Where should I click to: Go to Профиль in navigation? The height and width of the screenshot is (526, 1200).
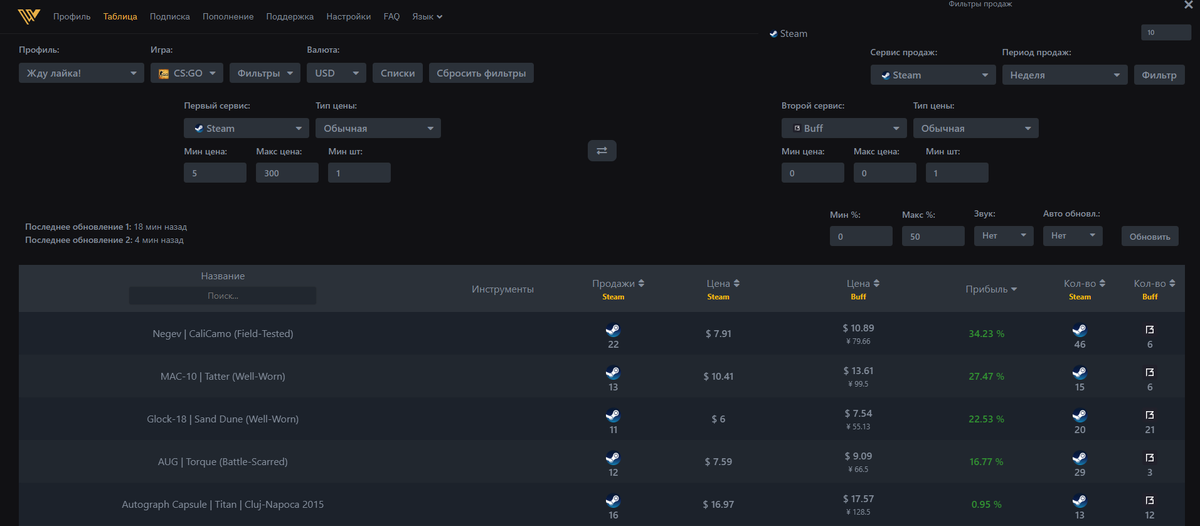tap(72, 17)
